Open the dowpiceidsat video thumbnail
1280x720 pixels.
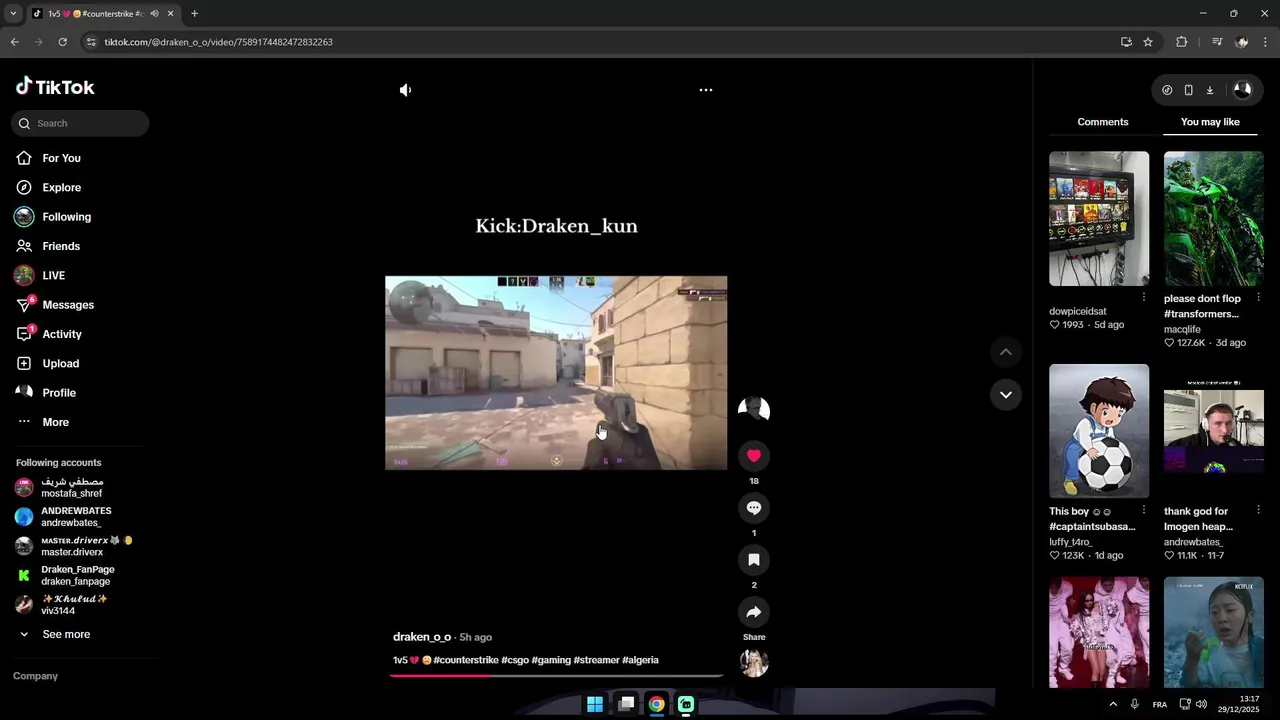(1099, 219)
